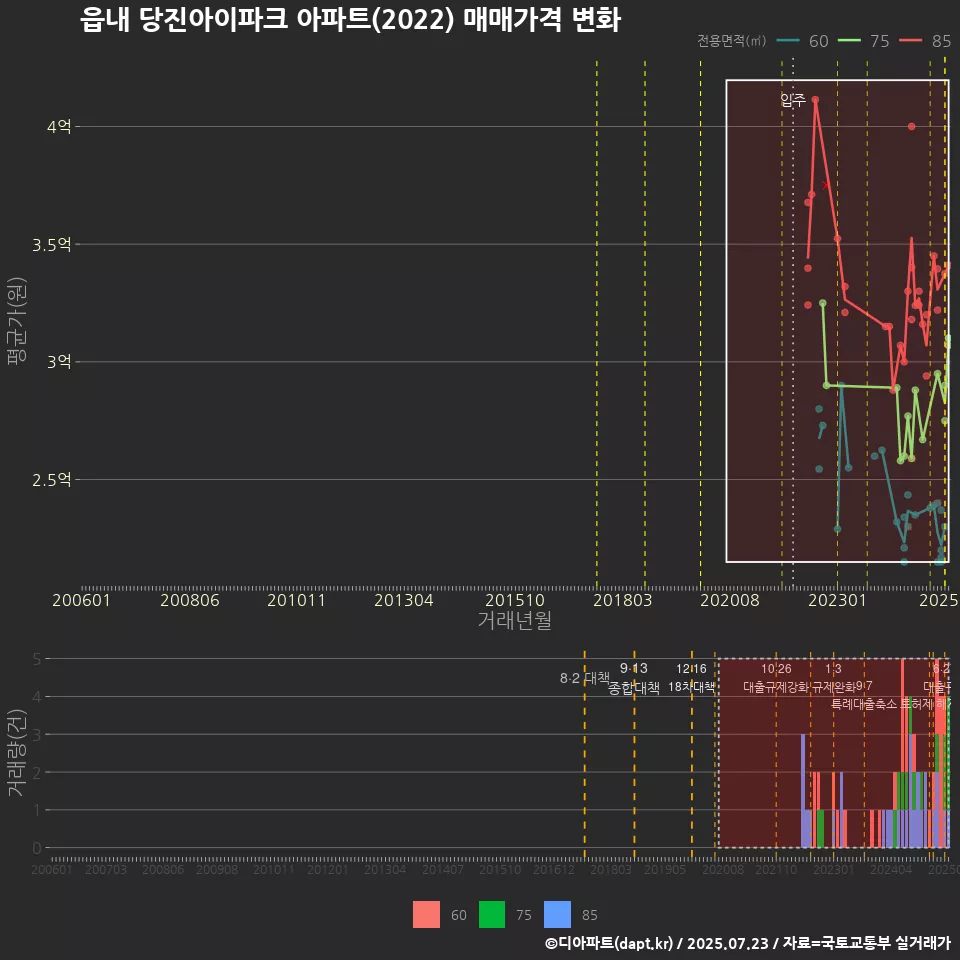Click the green 75 swatch in bottom legend
Screen dimensions: 960x960
click(492, 914)
